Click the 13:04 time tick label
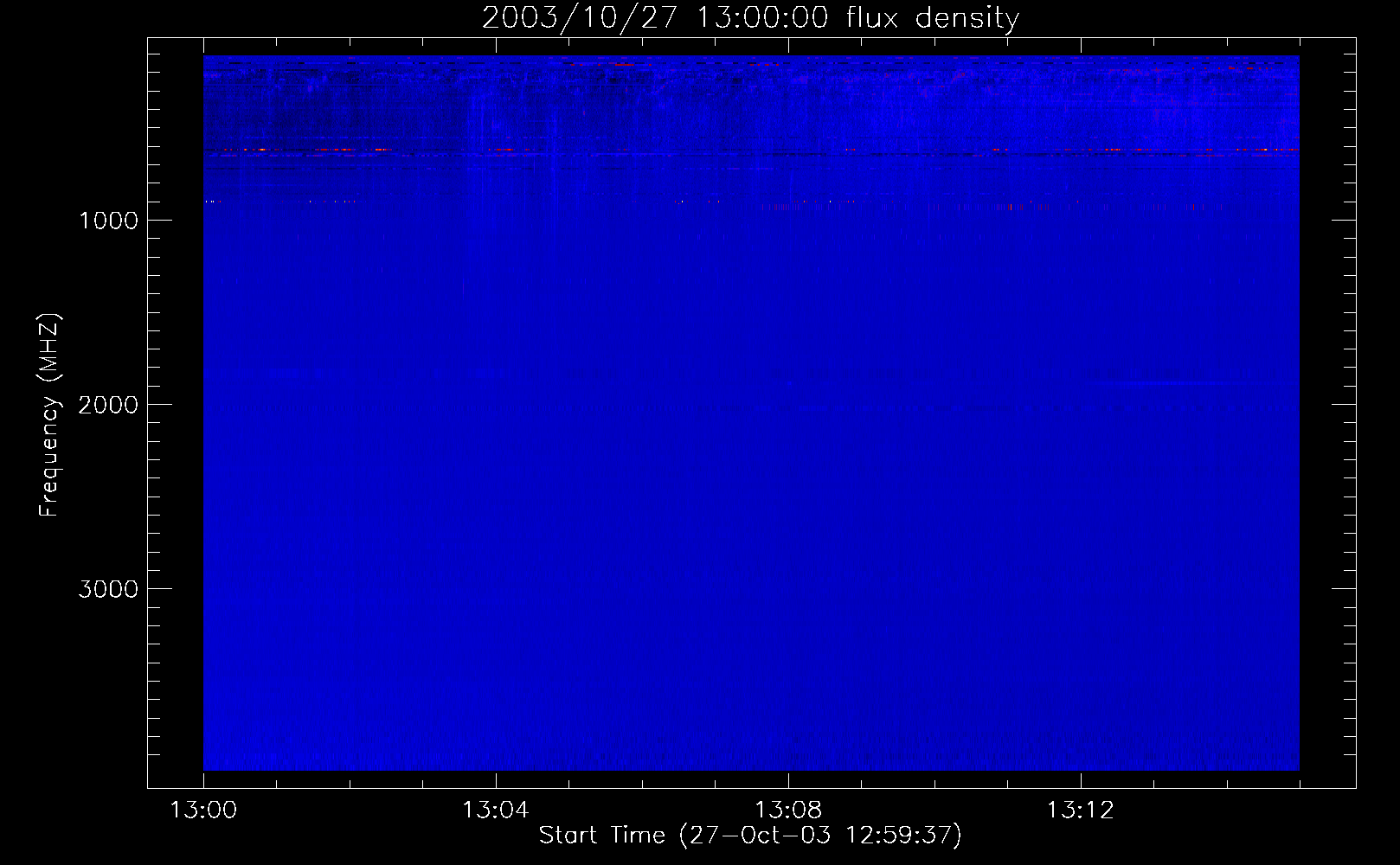The width and height of the screenshot is (1400, 865). click(495, 811)
